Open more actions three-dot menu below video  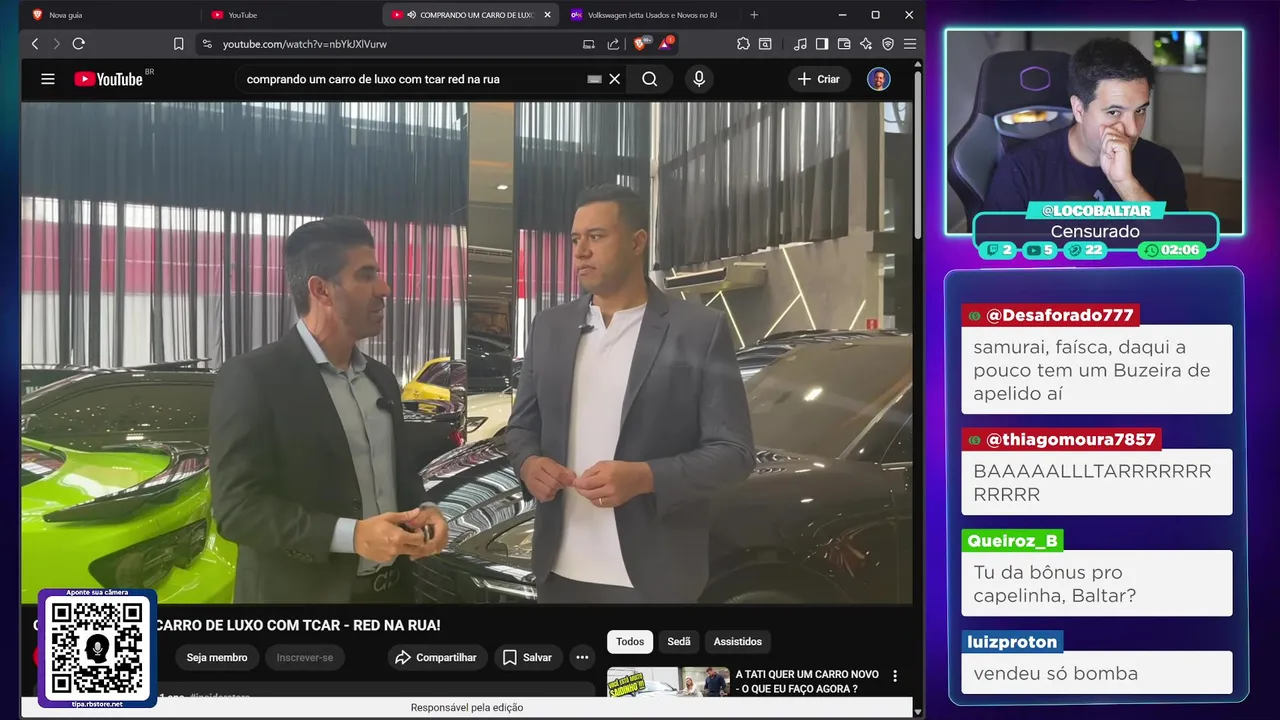tap(582, 657)
